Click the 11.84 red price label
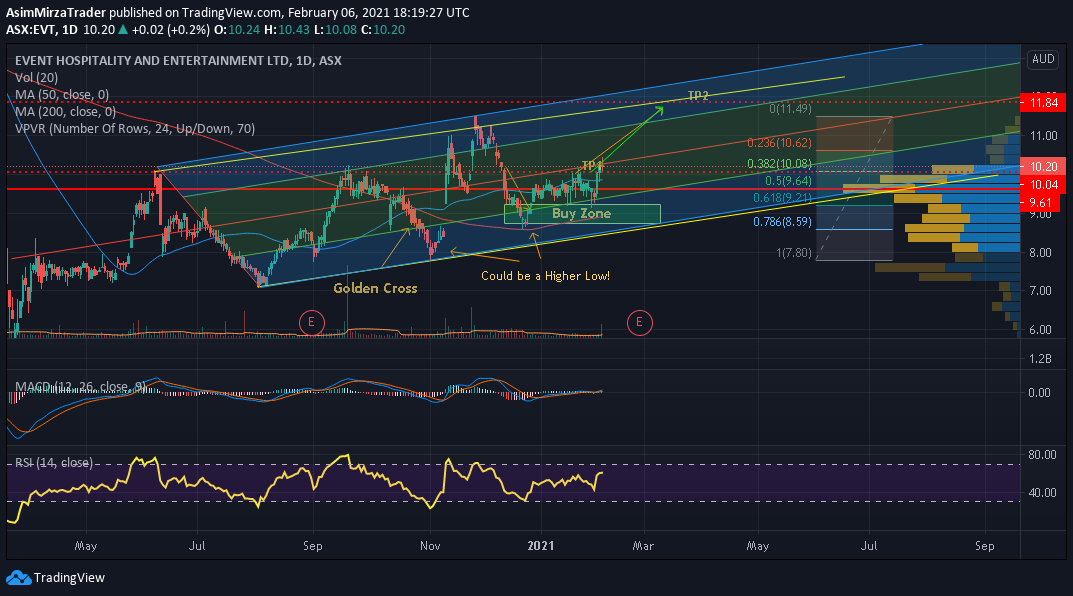This screenshot has height=596, width=1073. click(1044, 103)
